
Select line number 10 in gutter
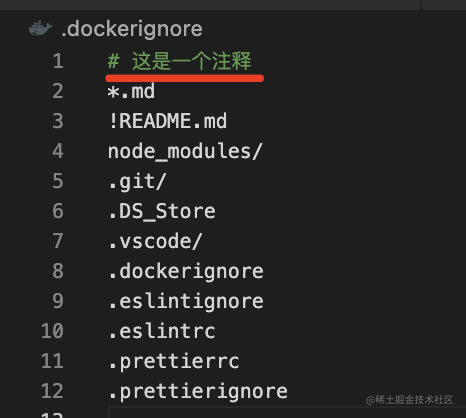52,331
